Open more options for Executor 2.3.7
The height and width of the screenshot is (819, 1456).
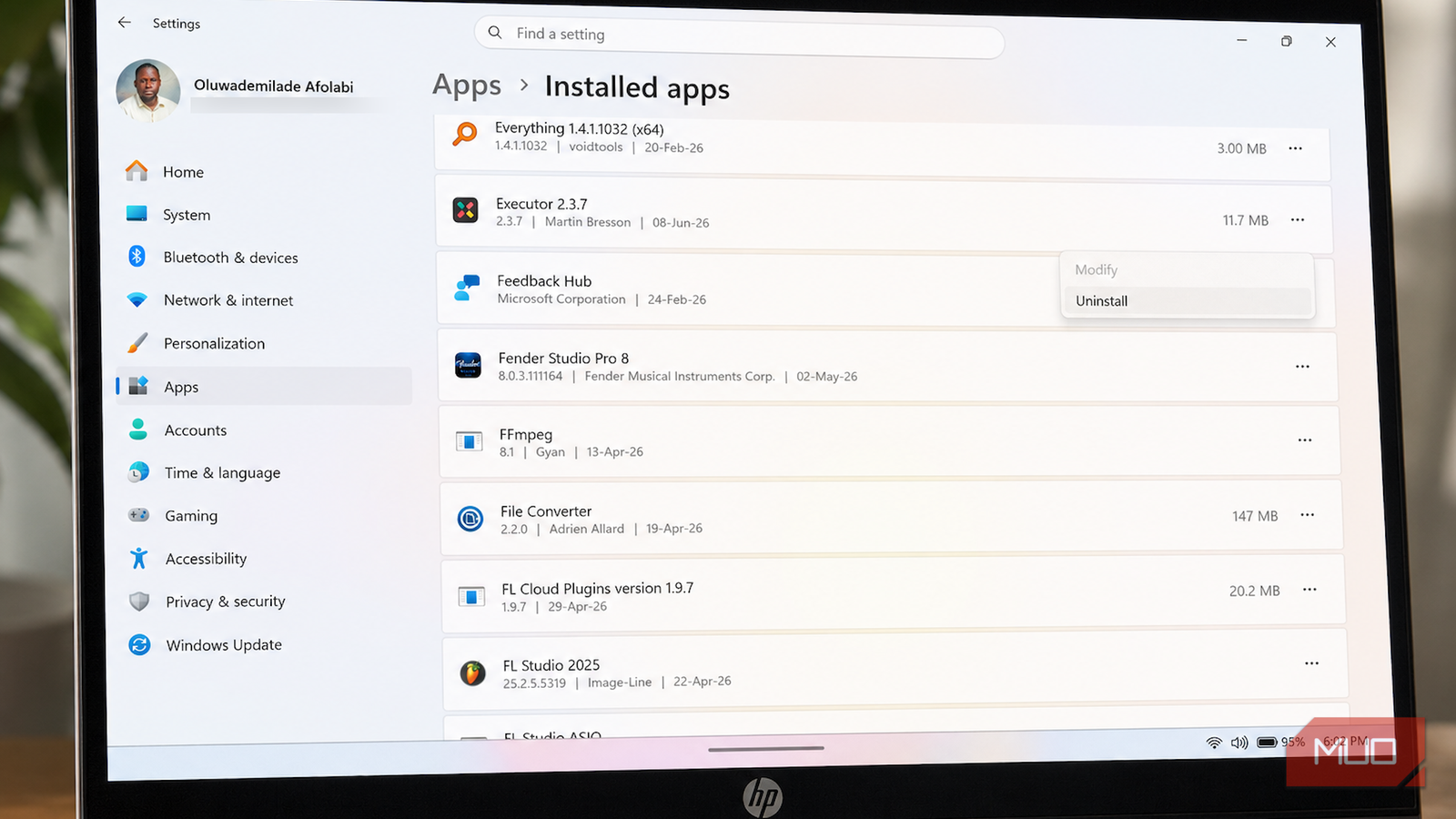pos(1298,219)
